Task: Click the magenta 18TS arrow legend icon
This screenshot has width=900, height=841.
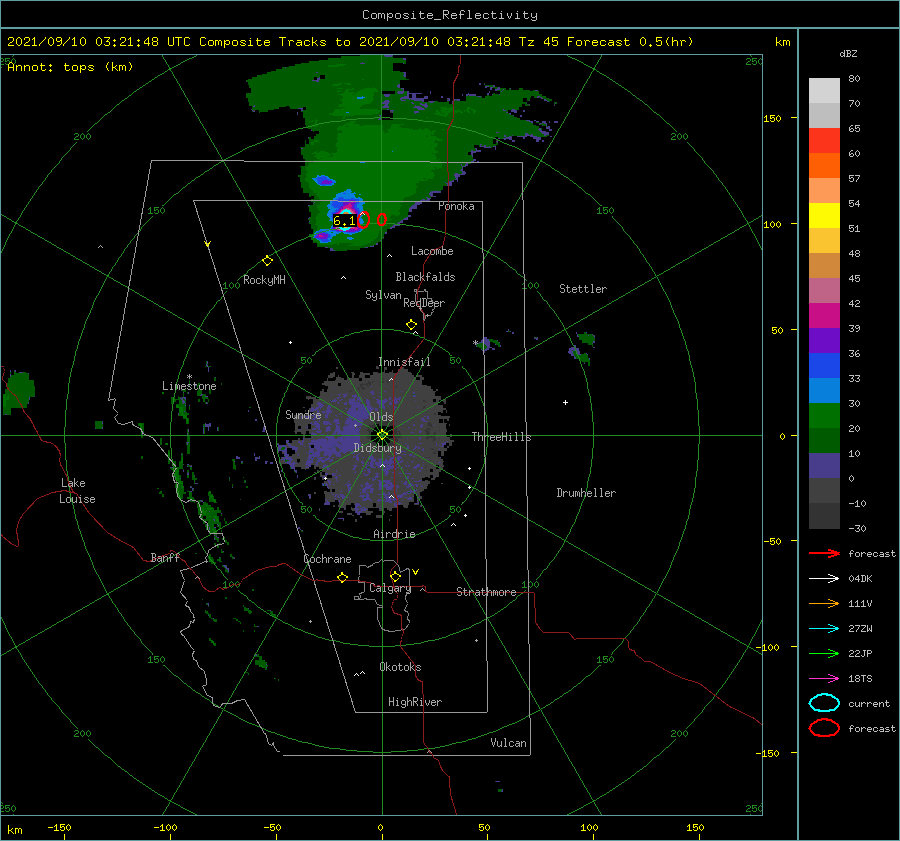Action: (824, 679)
